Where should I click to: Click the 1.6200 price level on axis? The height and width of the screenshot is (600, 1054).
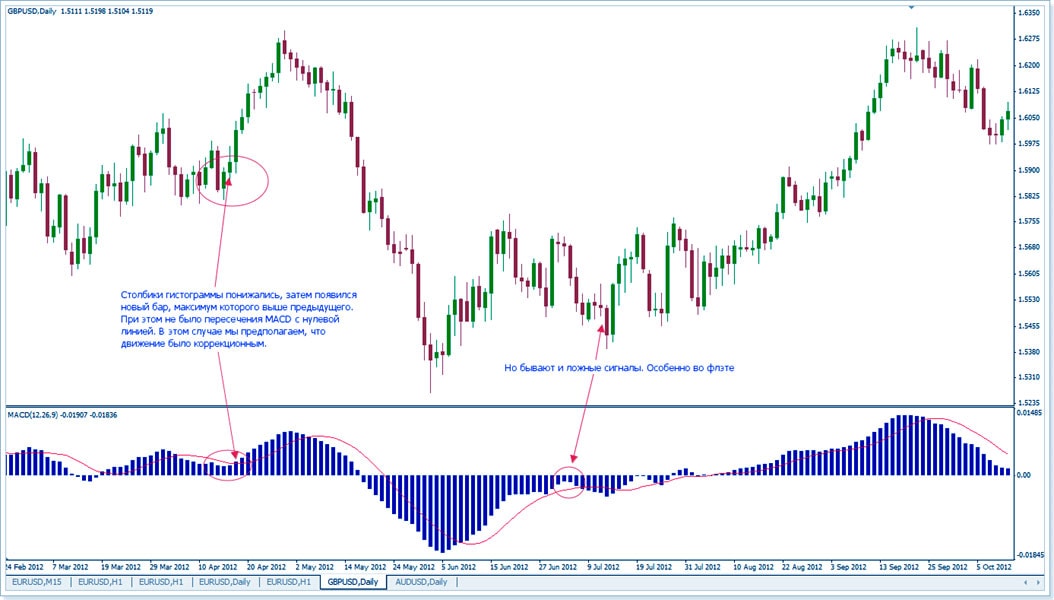click(1029, 65)
